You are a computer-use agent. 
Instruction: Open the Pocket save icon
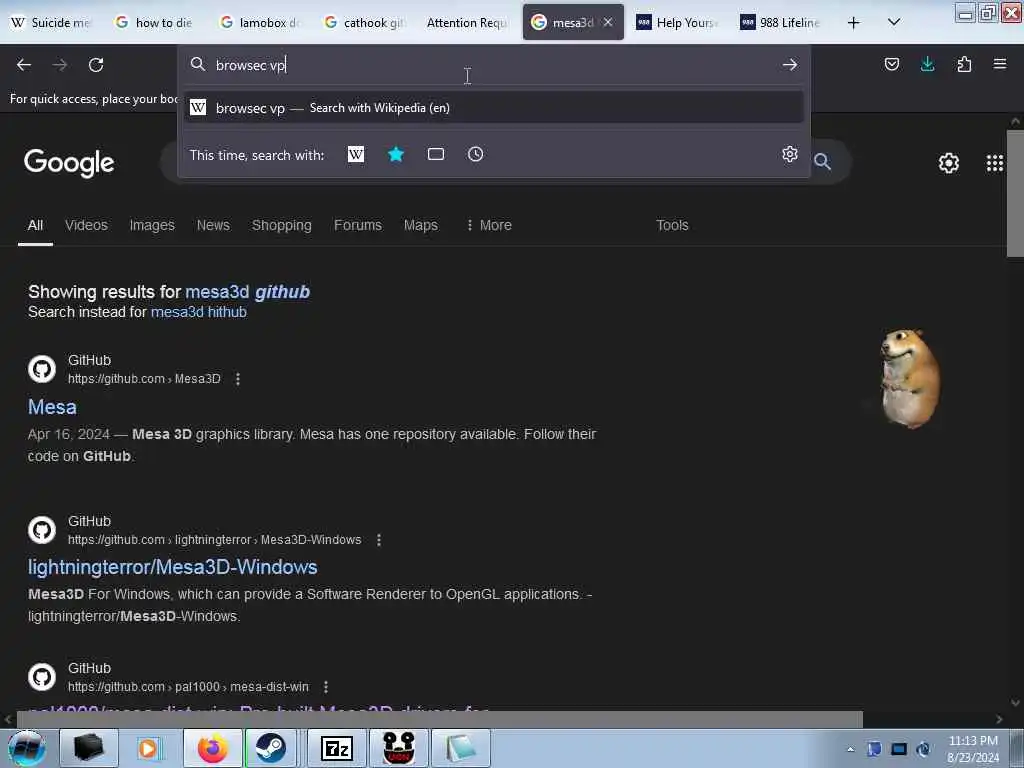[x=891, y=64]
